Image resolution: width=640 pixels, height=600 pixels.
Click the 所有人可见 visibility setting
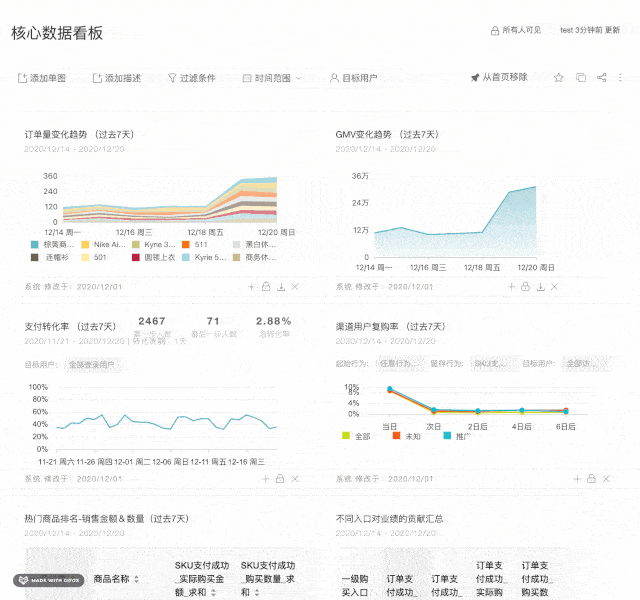click(515, 30)
